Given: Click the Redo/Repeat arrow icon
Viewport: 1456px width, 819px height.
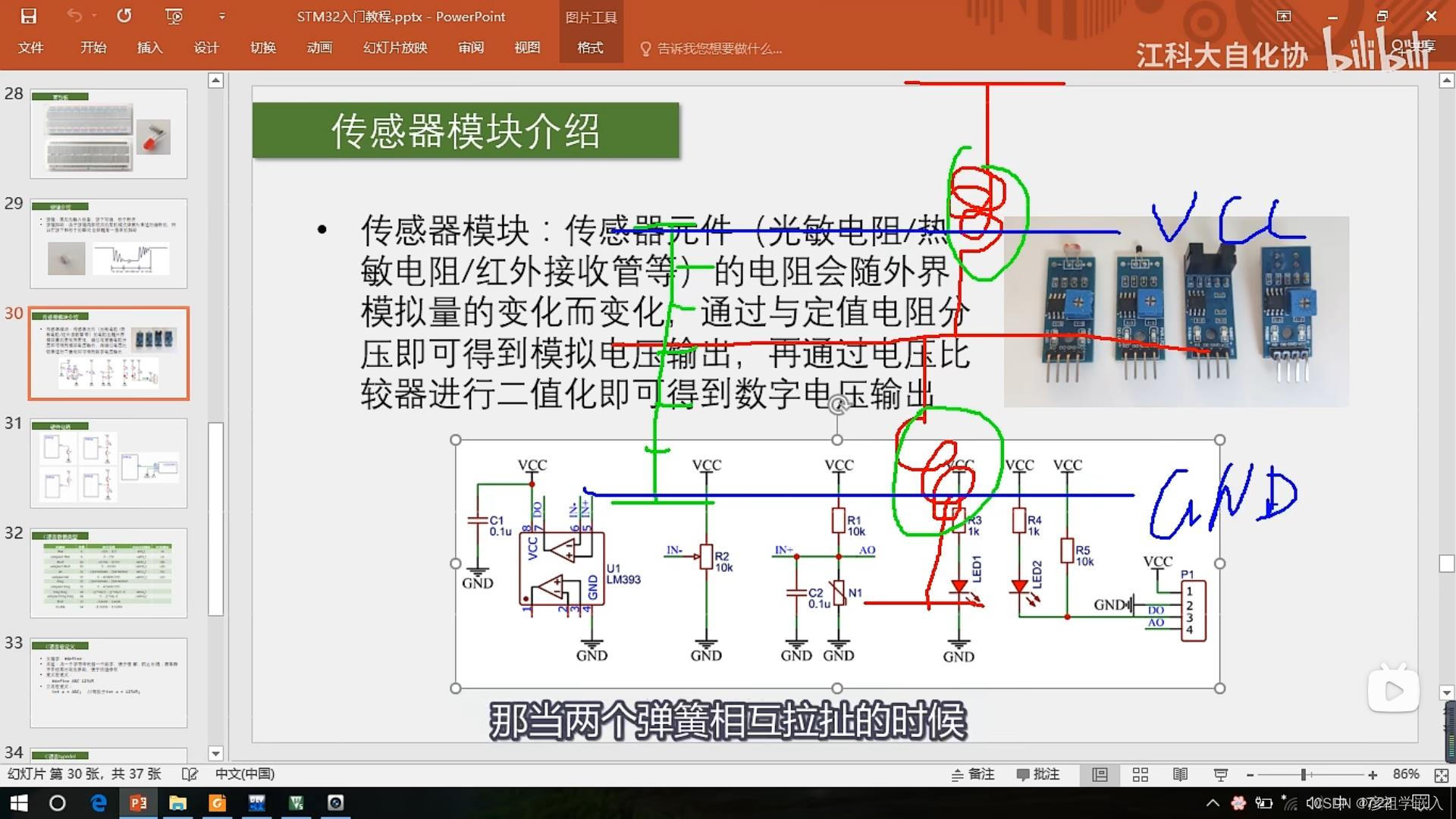Looking at the screenshot, I should 124,16.
